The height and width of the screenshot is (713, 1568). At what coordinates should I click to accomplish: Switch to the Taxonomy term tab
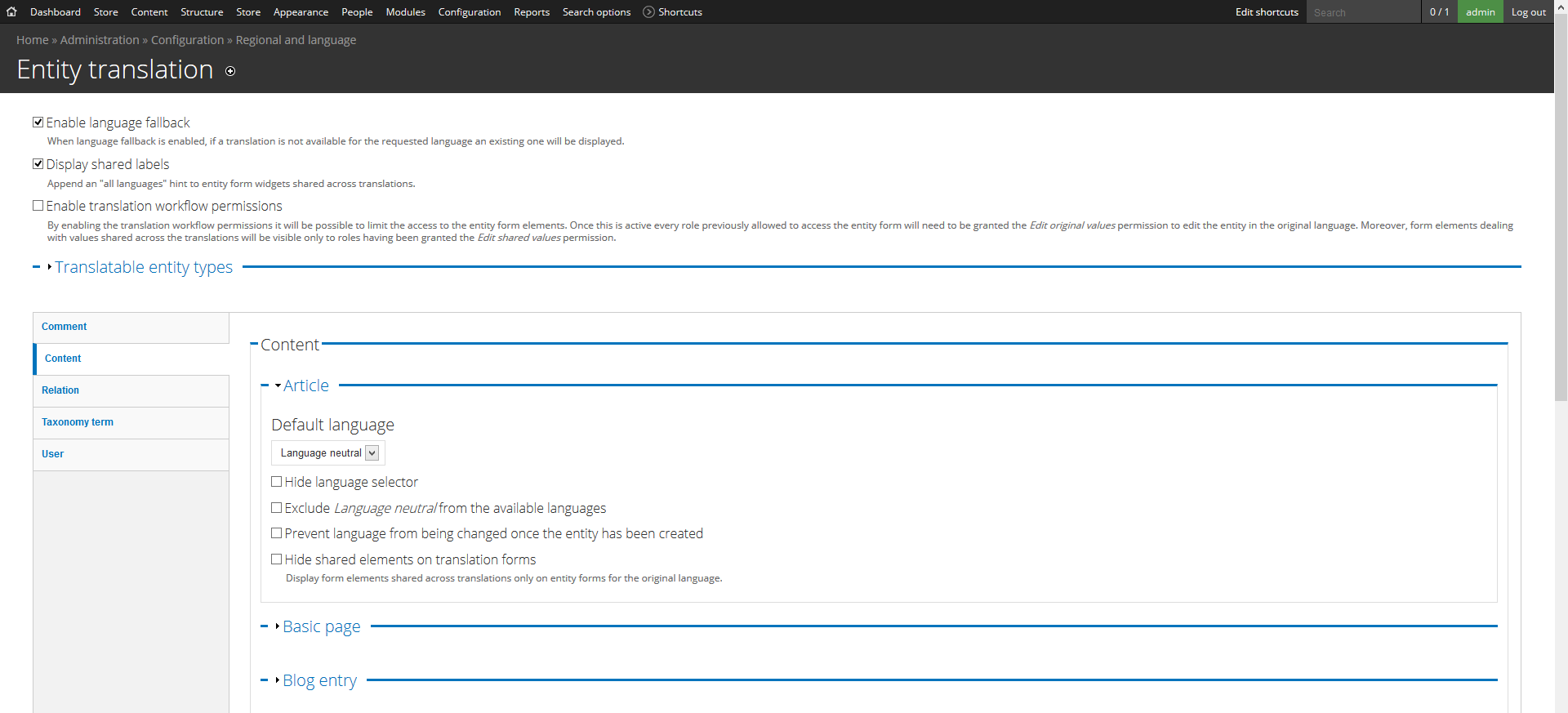(78, 422)
